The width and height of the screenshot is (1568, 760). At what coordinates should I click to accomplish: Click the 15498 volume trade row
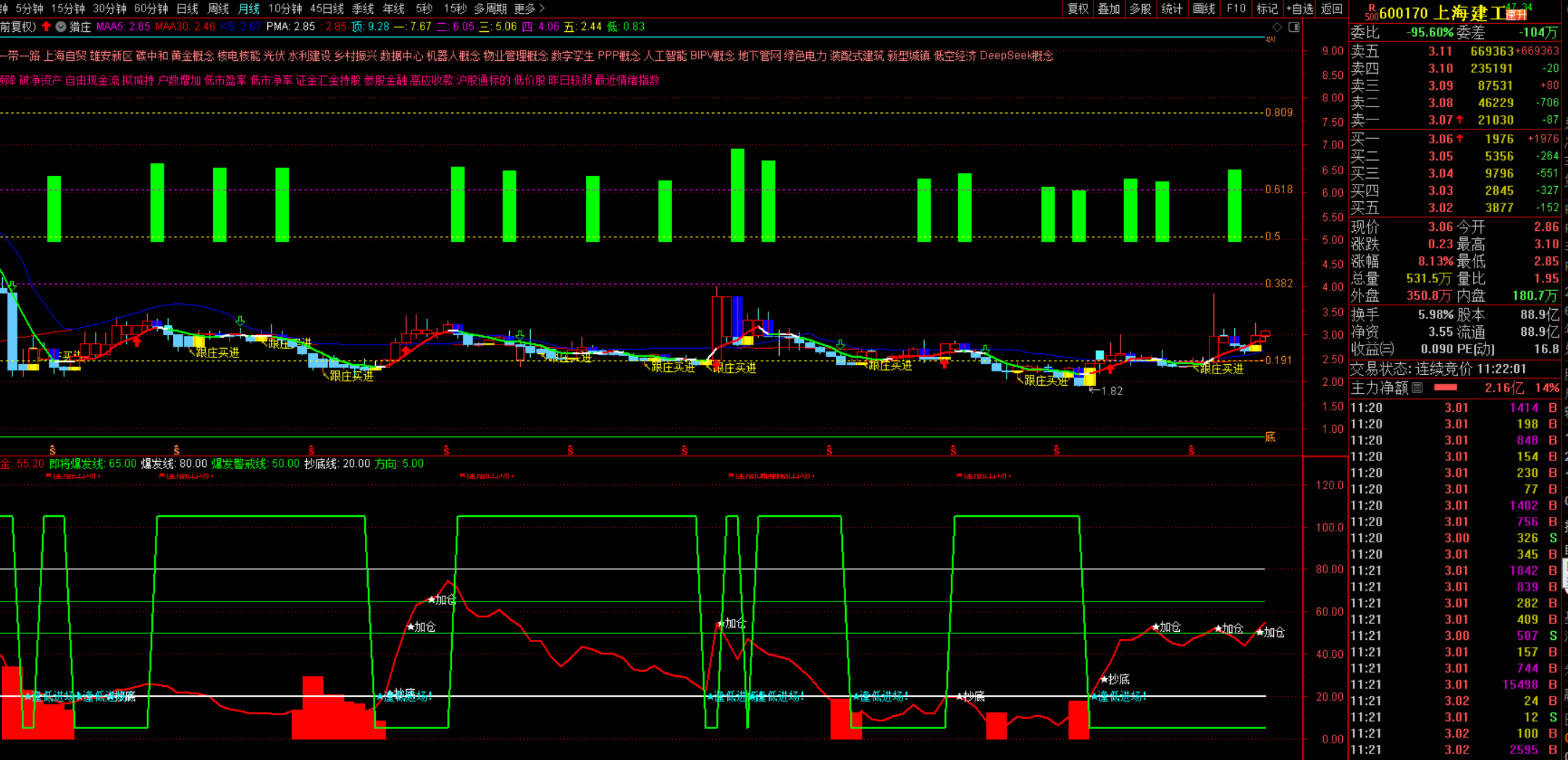pyautogui.click(x=1456, y=685)
